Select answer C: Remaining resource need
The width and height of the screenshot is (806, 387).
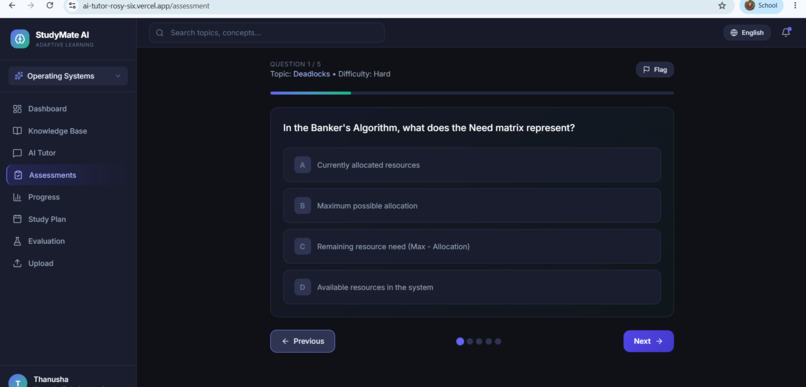click(472, 247)
